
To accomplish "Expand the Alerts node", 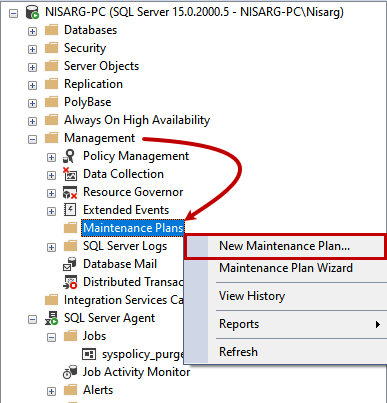I will (51, 392).
